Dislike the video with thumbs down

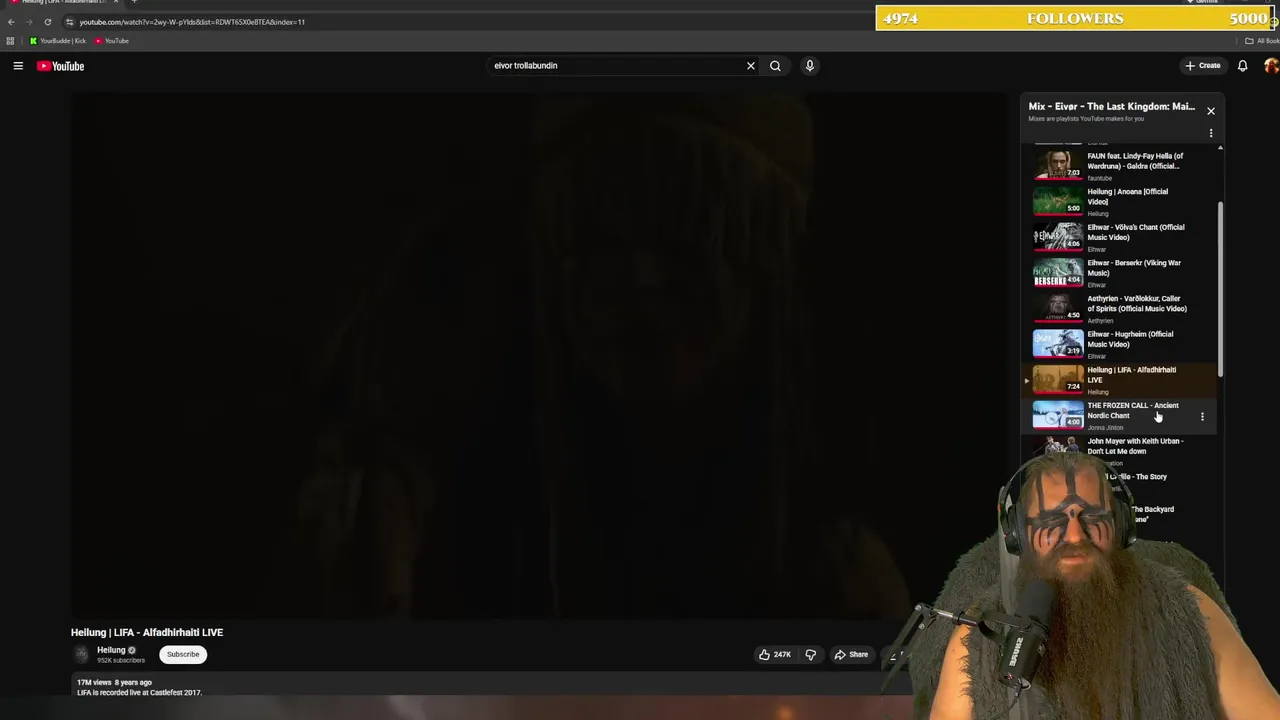[811, 655]
